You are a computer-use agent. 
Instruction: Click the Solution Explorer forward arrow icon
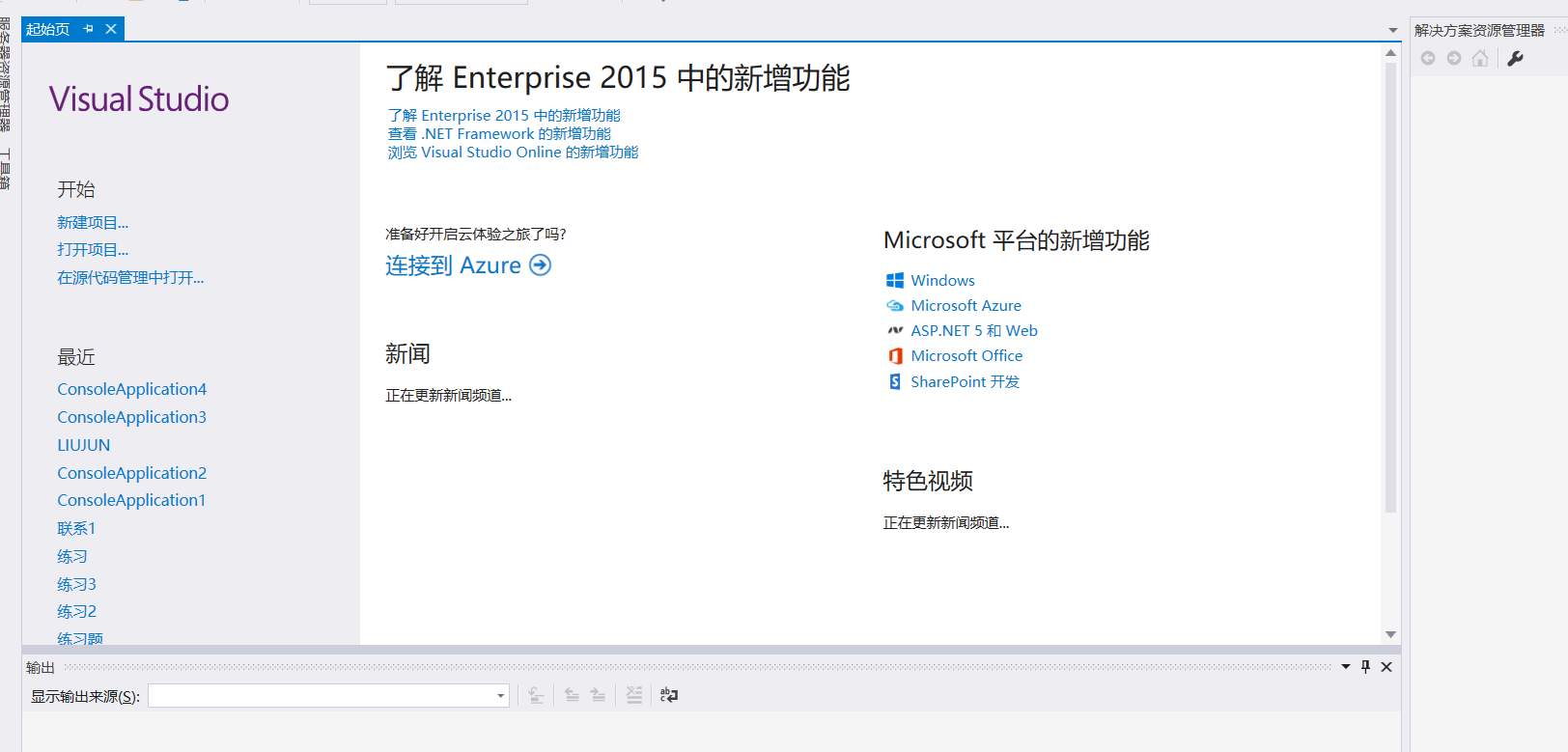coord(1453,58)
